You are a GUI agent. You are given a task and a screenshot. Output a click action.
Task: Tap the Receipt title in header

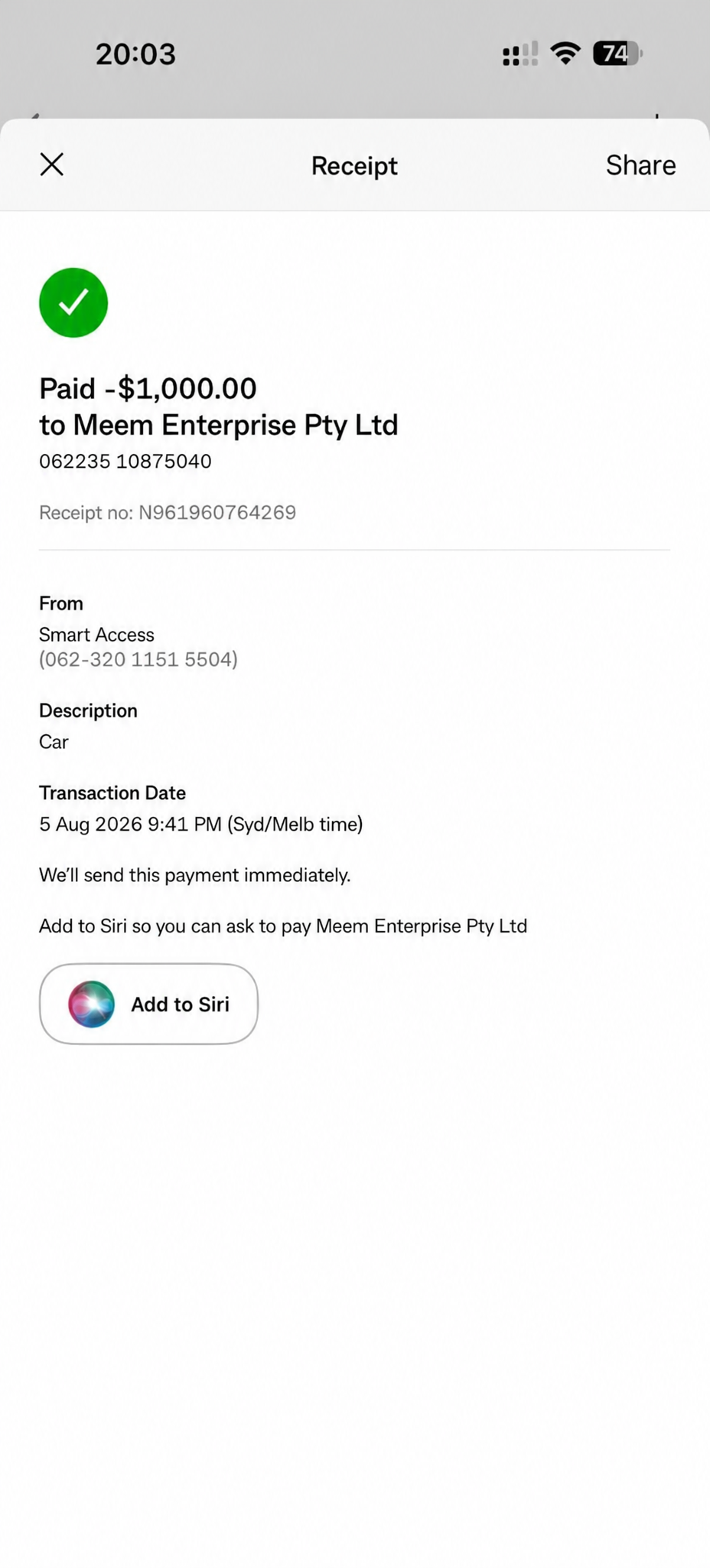354,166
